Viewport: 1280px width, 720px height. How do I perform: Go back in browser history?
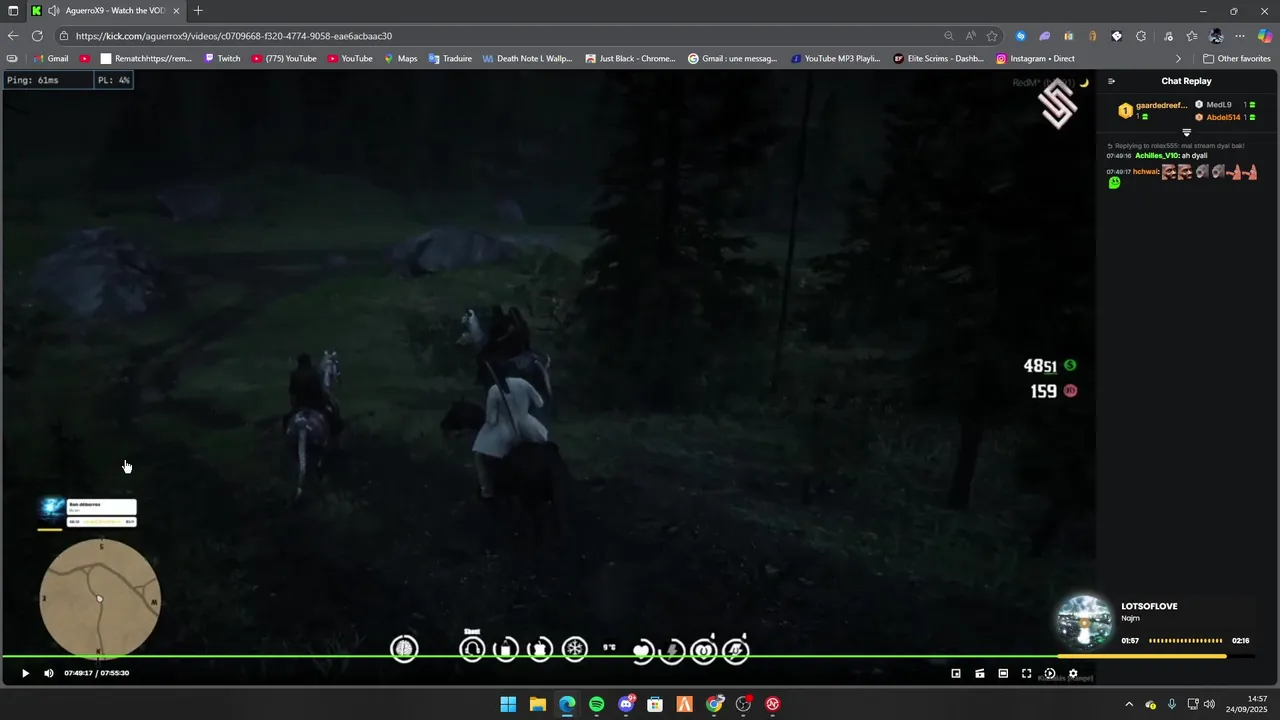(12, 36)
